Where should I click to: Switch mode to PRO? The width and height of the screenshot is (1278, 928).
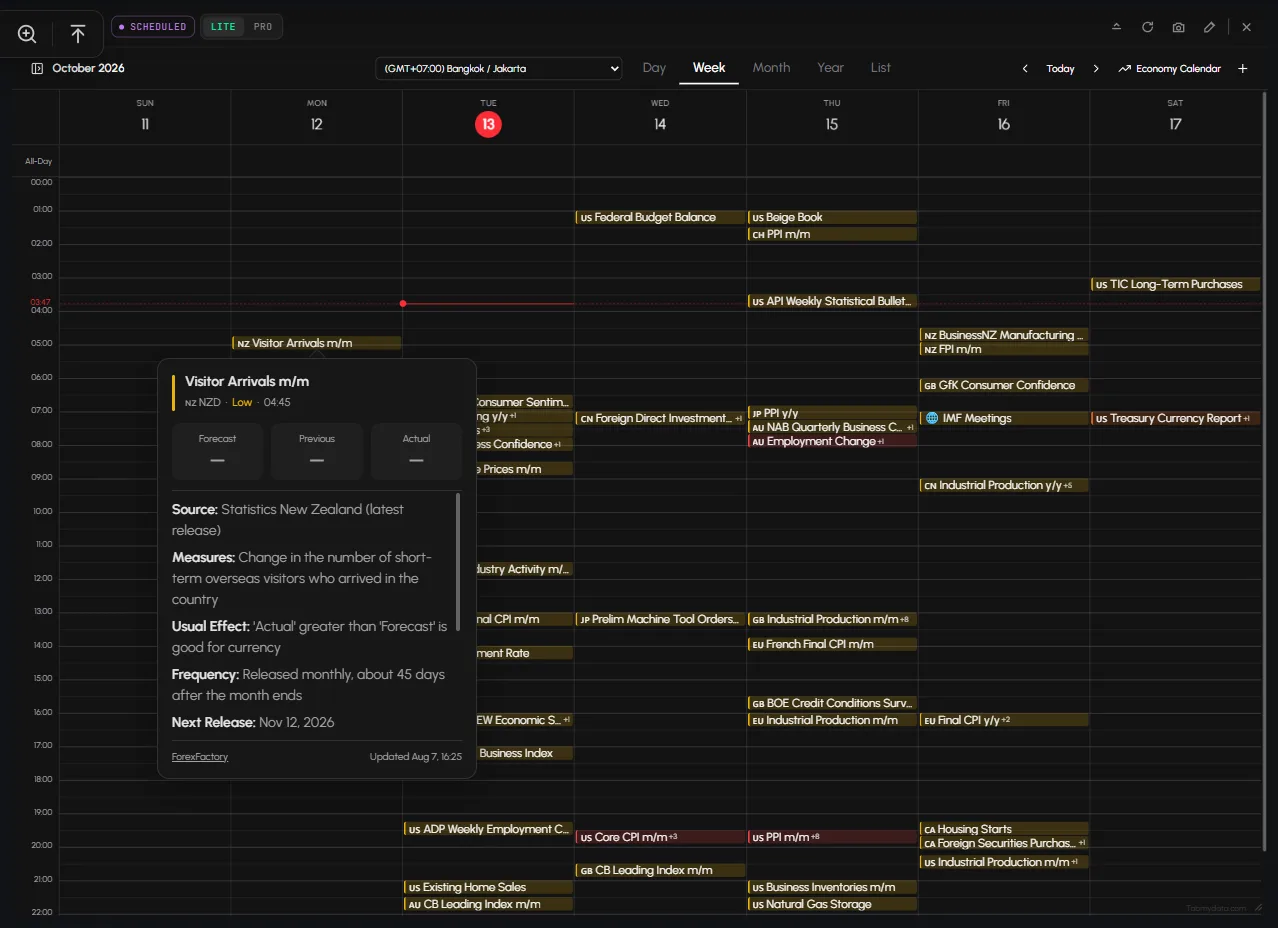tap(263, 27)
